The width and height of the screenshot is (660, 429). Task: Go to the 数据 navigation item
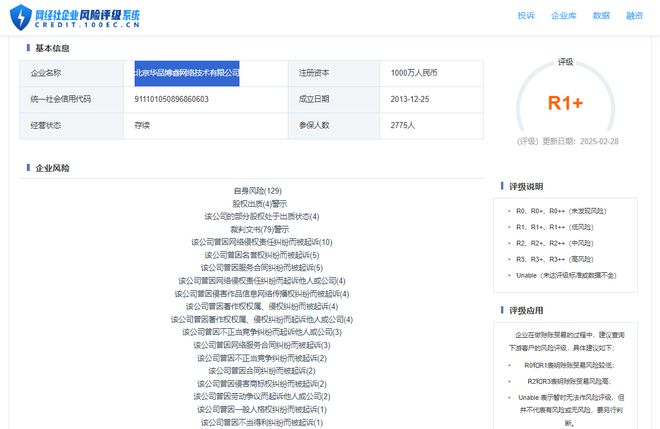pos(601,16)
